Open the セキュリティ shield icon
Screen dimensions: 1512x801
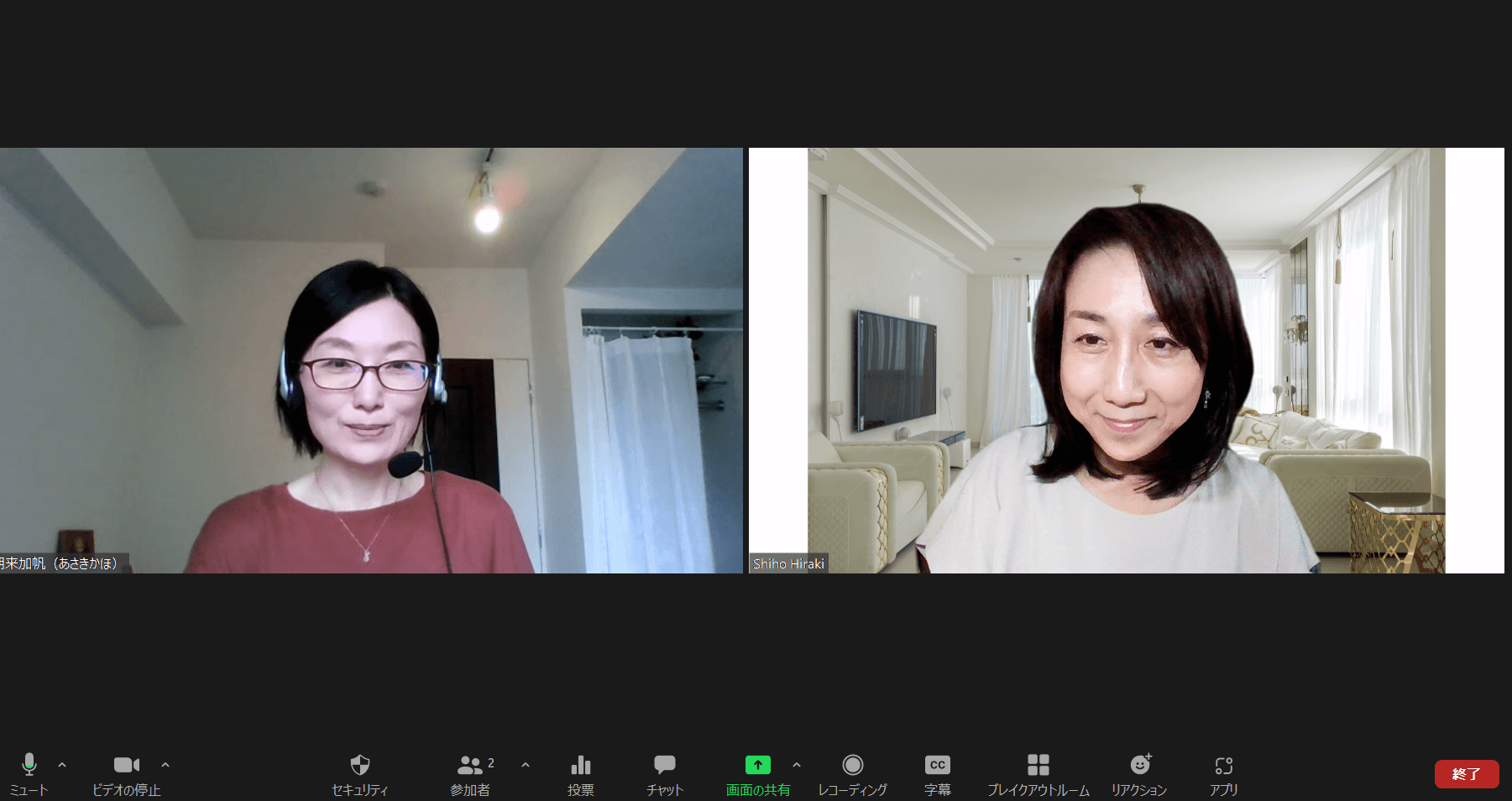pos(359,765)
